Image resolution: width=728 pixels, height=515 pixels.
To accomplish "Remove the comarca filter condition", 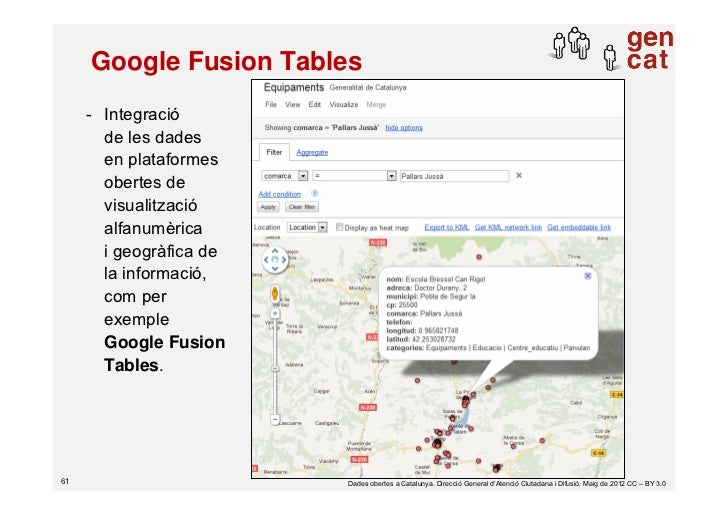I will point(519,176).
